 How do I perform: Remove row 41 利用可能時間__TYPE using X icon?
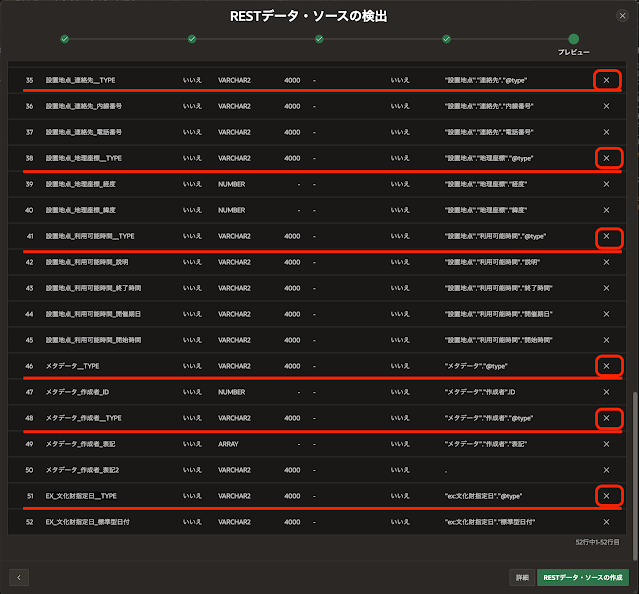606,236
